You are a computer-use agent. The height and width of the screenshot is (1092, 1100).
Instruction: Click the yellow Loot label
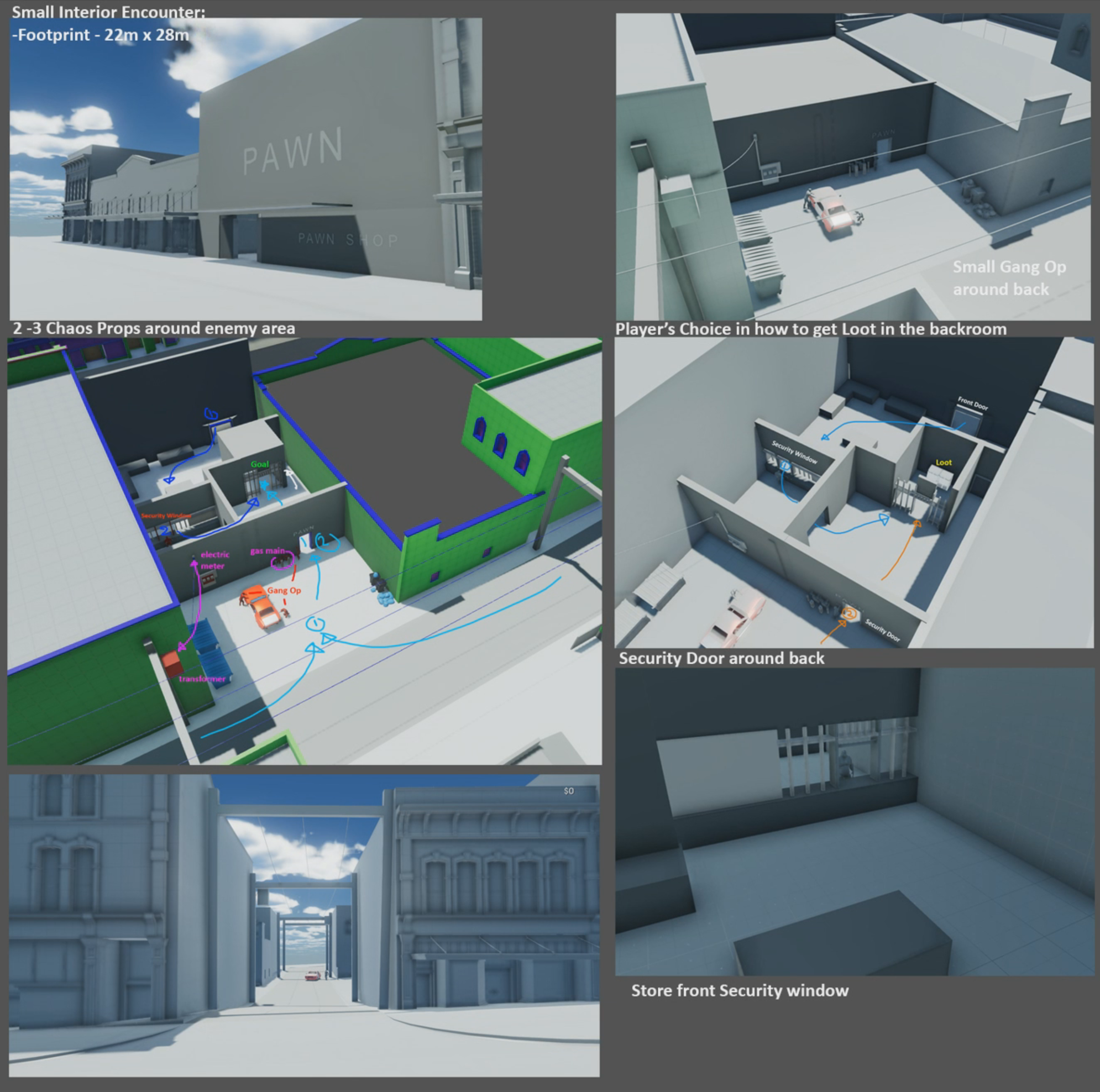pyautogui.click(x=944, y=463)
